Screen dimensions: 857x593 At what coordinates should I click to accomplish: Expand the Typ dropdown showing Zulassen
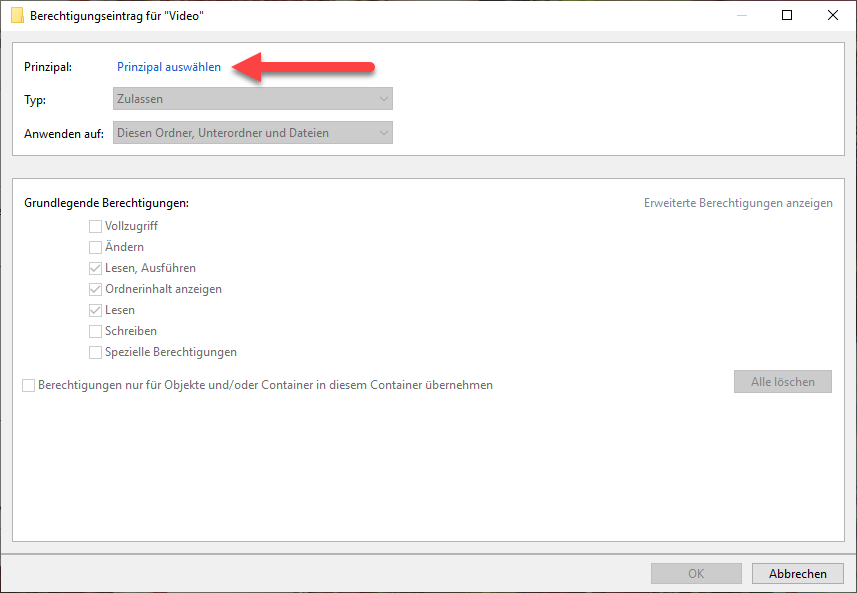point(253,99)
